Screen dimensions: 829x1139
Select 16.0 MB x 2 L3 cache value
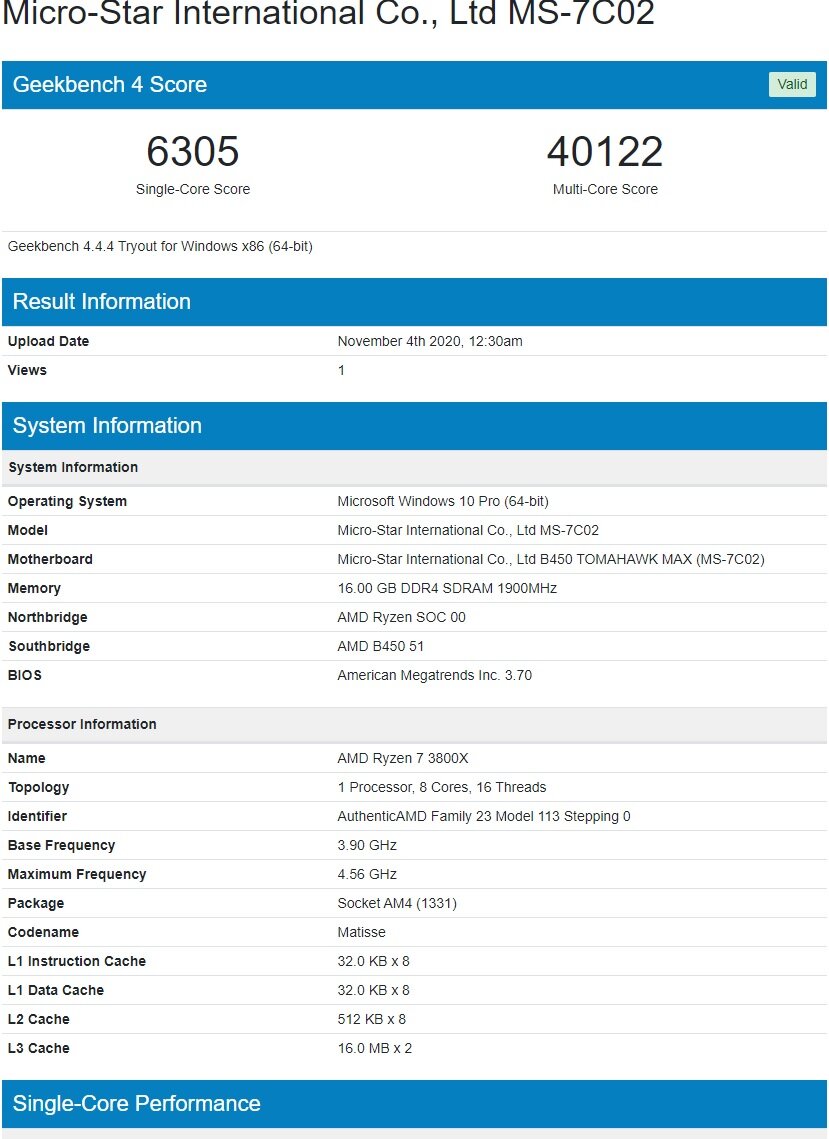coord(374,1049)
